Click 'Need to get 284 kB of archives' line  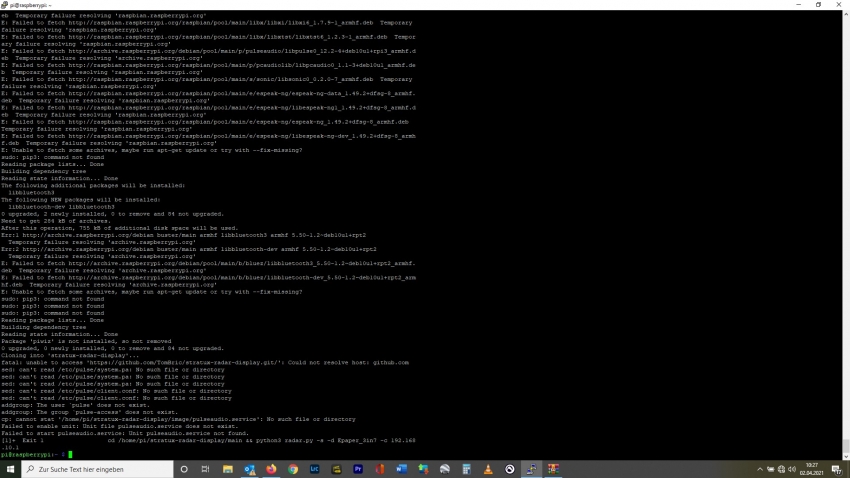coord(56,221)
